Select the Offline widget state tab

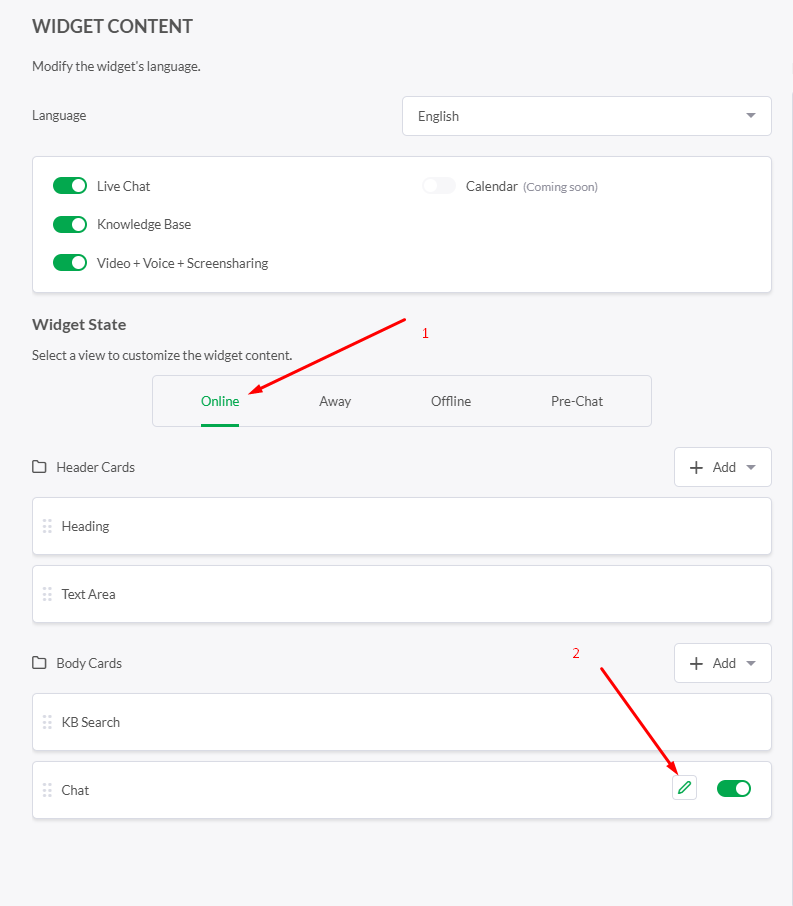451,401
